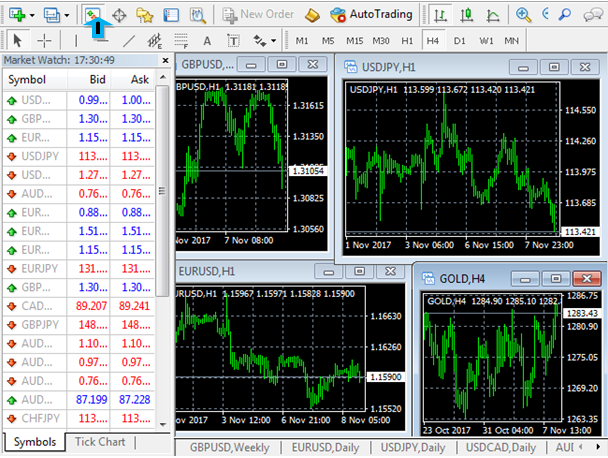
Task: Open the Data Window icon
Action: (x=120, y=15)
